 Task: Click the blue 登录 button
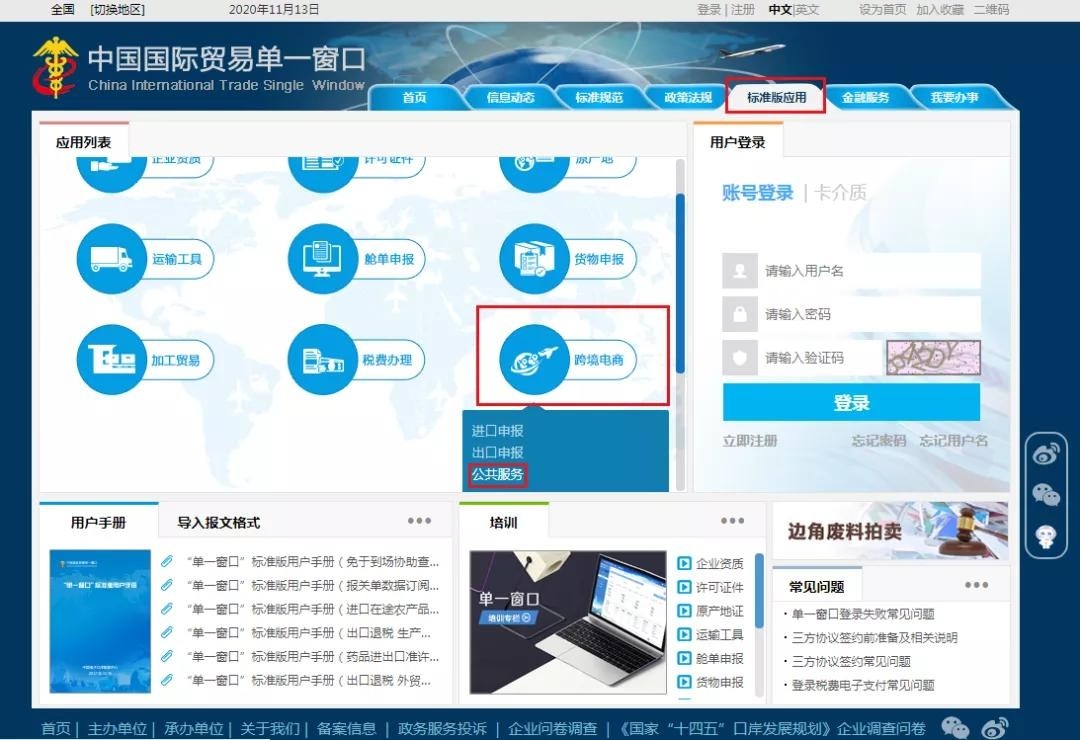851,402
